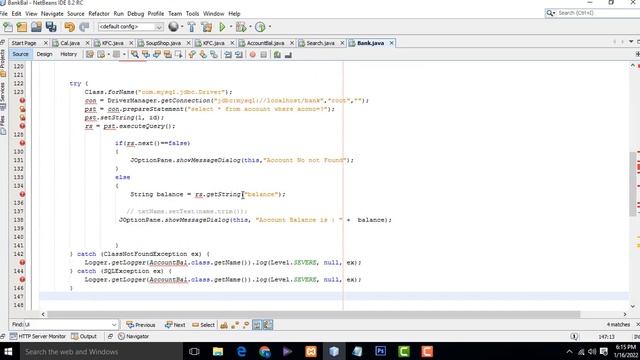Open Windows Start menu
Screen dimensions: 640x360
[x=8, y=351]
